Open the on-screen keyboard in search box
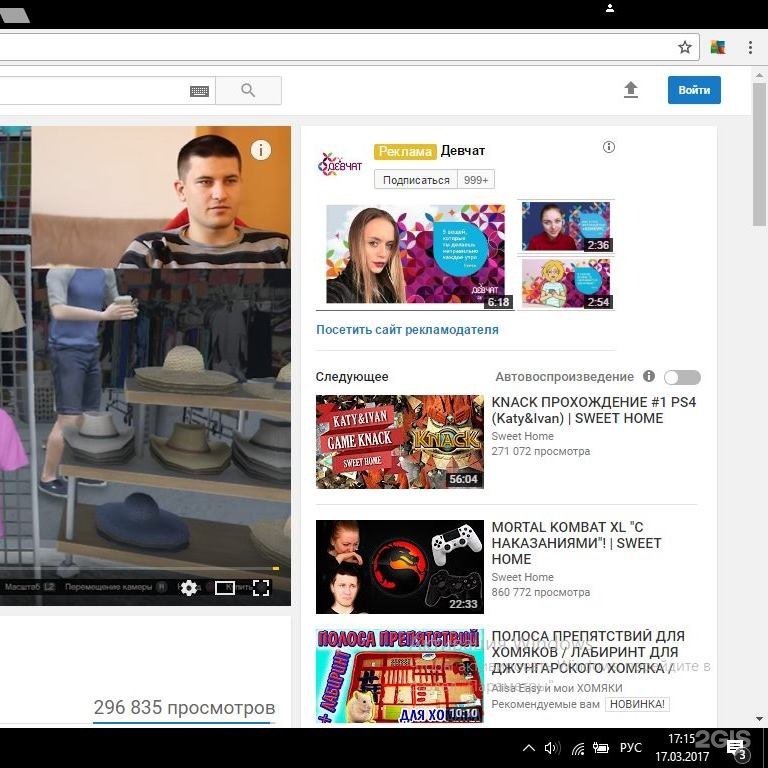The width and height of the screenshot is (768, 768). coord(199,91)
